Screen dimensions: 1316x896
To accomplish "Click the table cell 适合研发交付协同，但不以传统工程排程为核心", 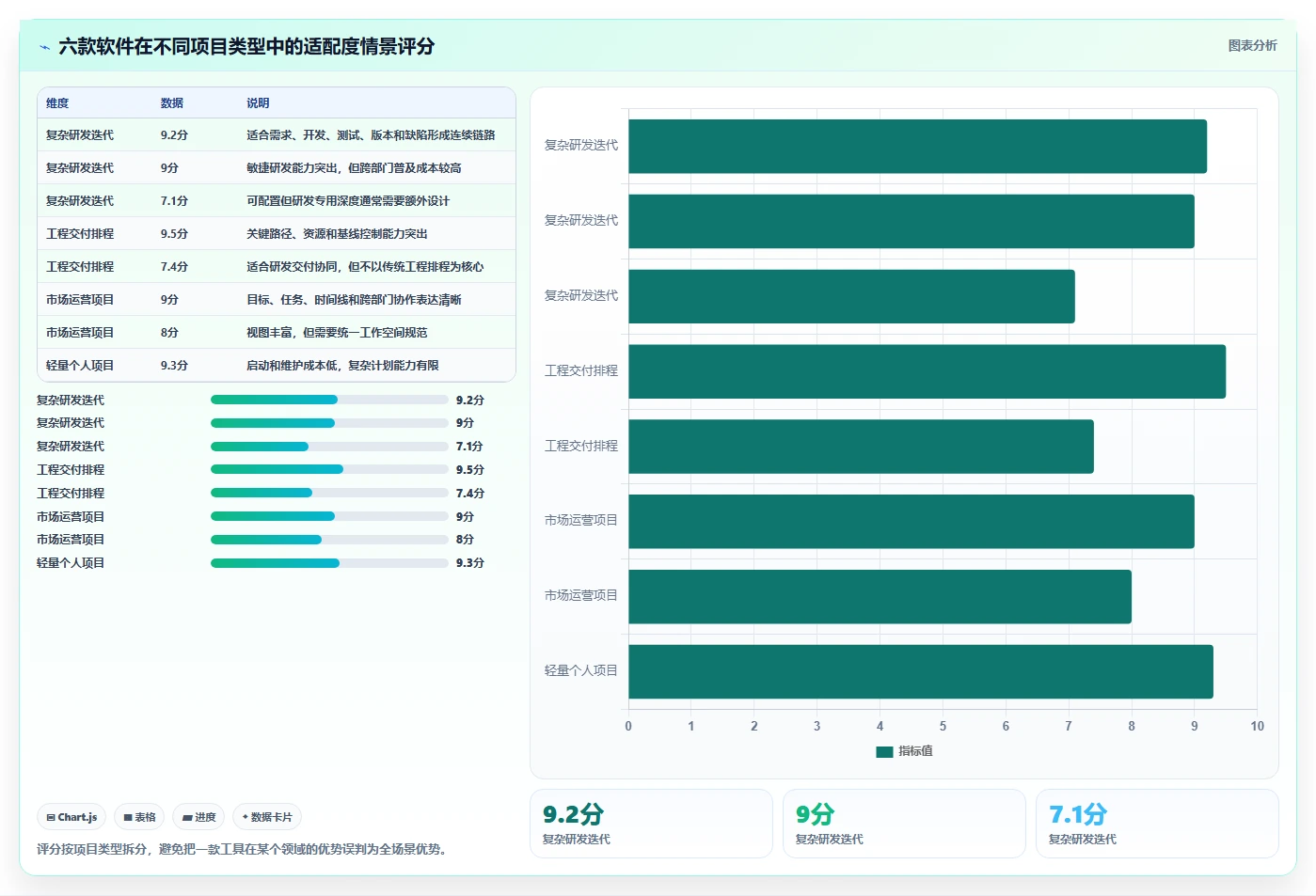I will [x=365, y=267].
